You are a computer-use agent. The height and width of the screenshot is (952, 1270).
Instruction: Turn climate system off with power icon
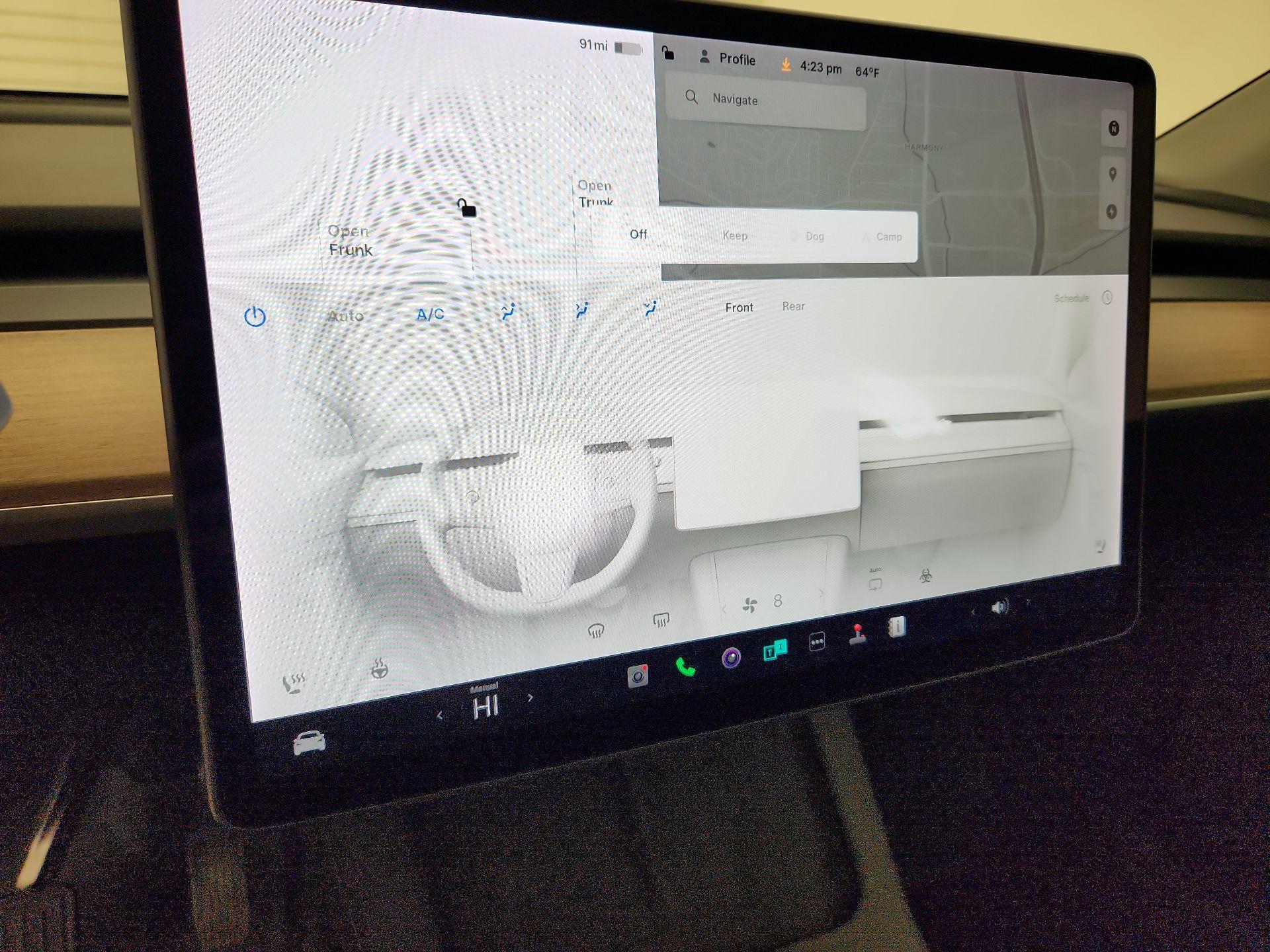point(255,316)
